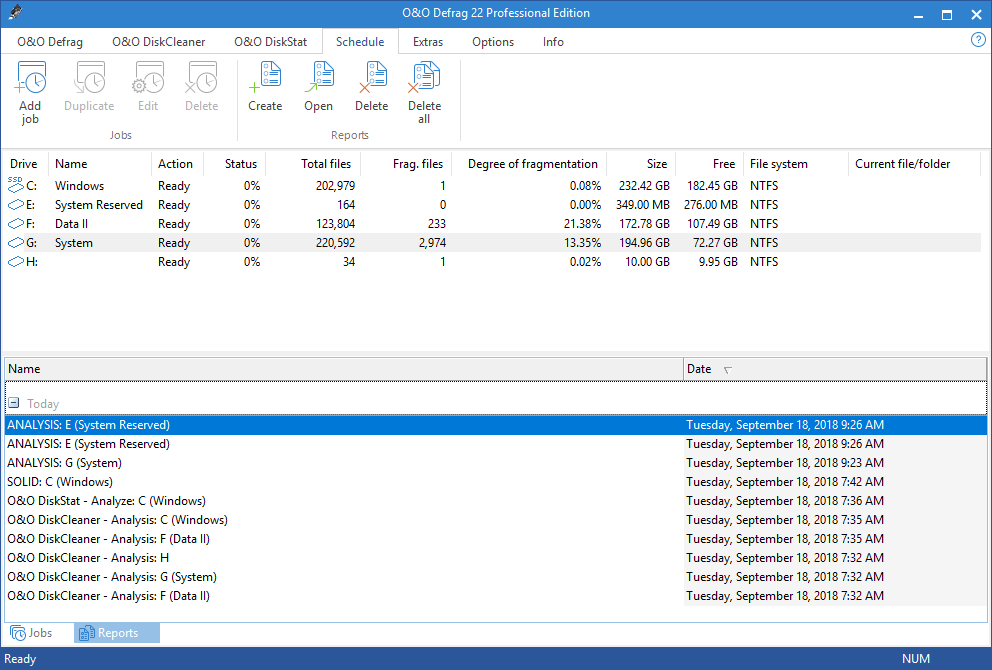This screenshot has width=992, height=670.
Task: Select O&O DiskStat - Analyze: C (Windows) report
Action: coord(496,501)
